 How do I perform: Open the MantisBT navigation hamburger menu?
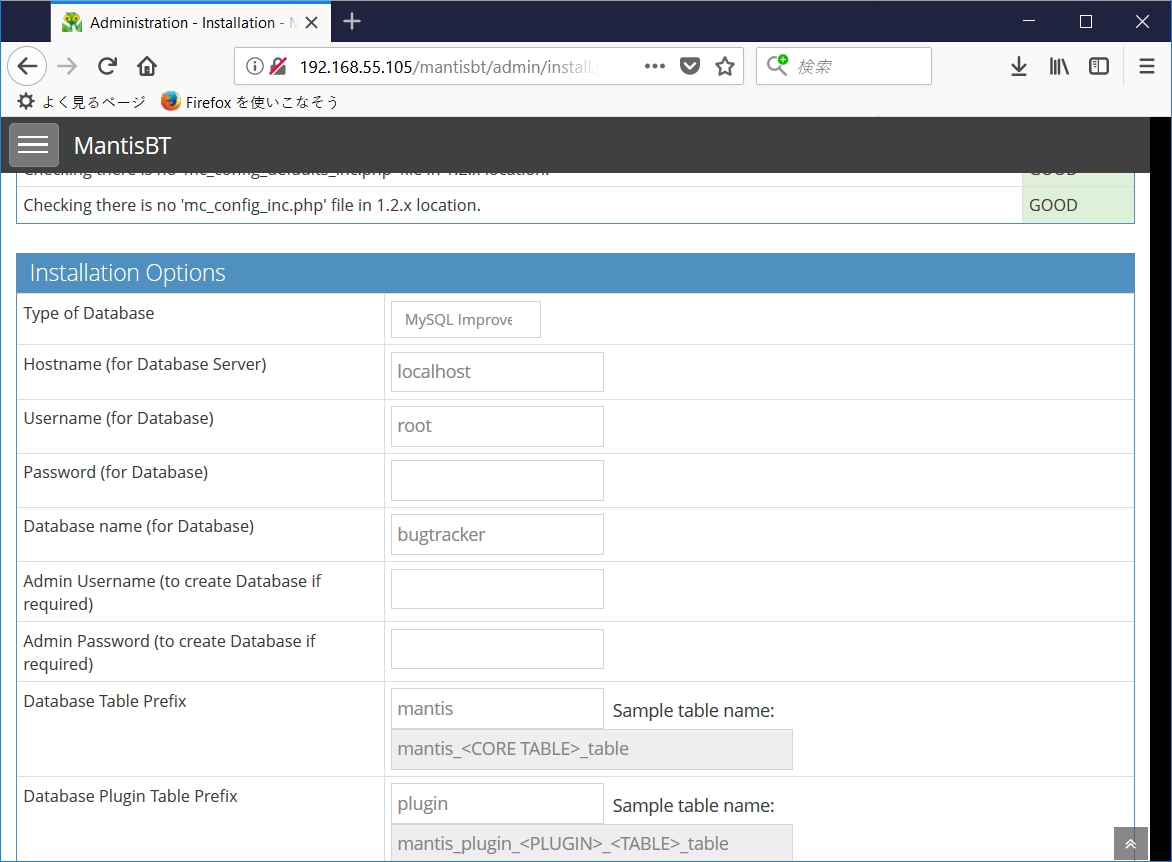click(33, 144)
